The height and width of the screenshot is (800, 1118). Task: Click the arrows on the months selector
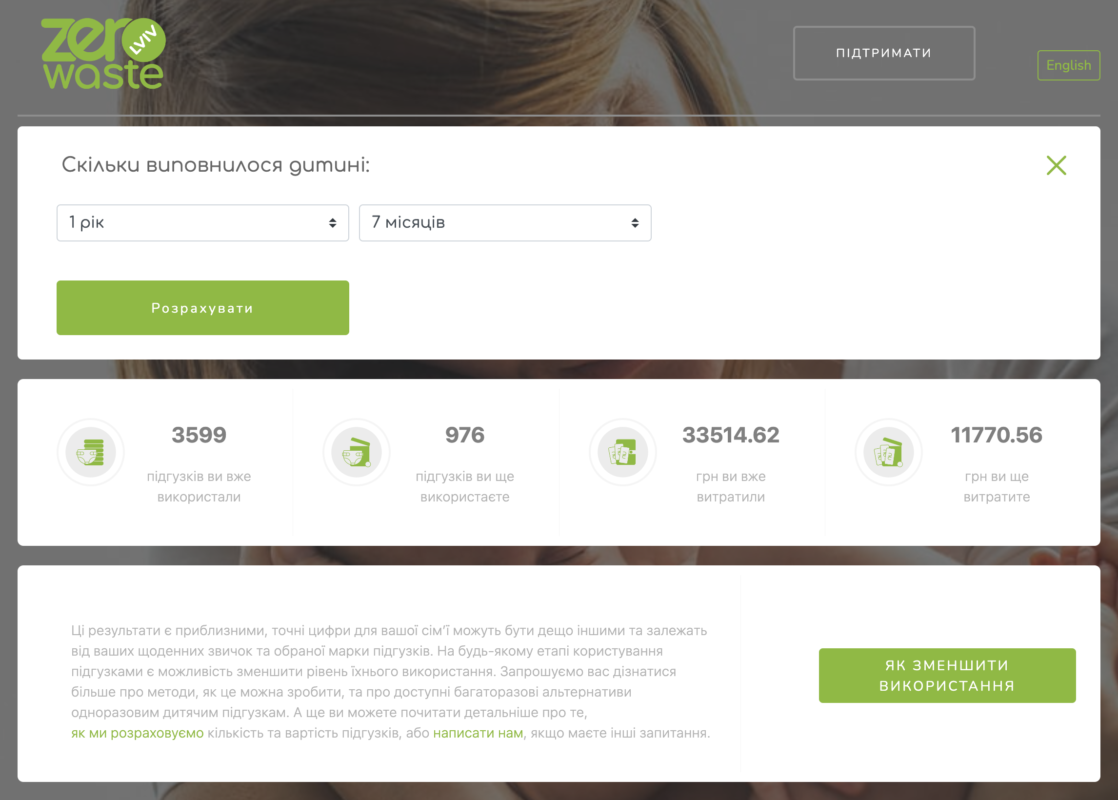635,223
